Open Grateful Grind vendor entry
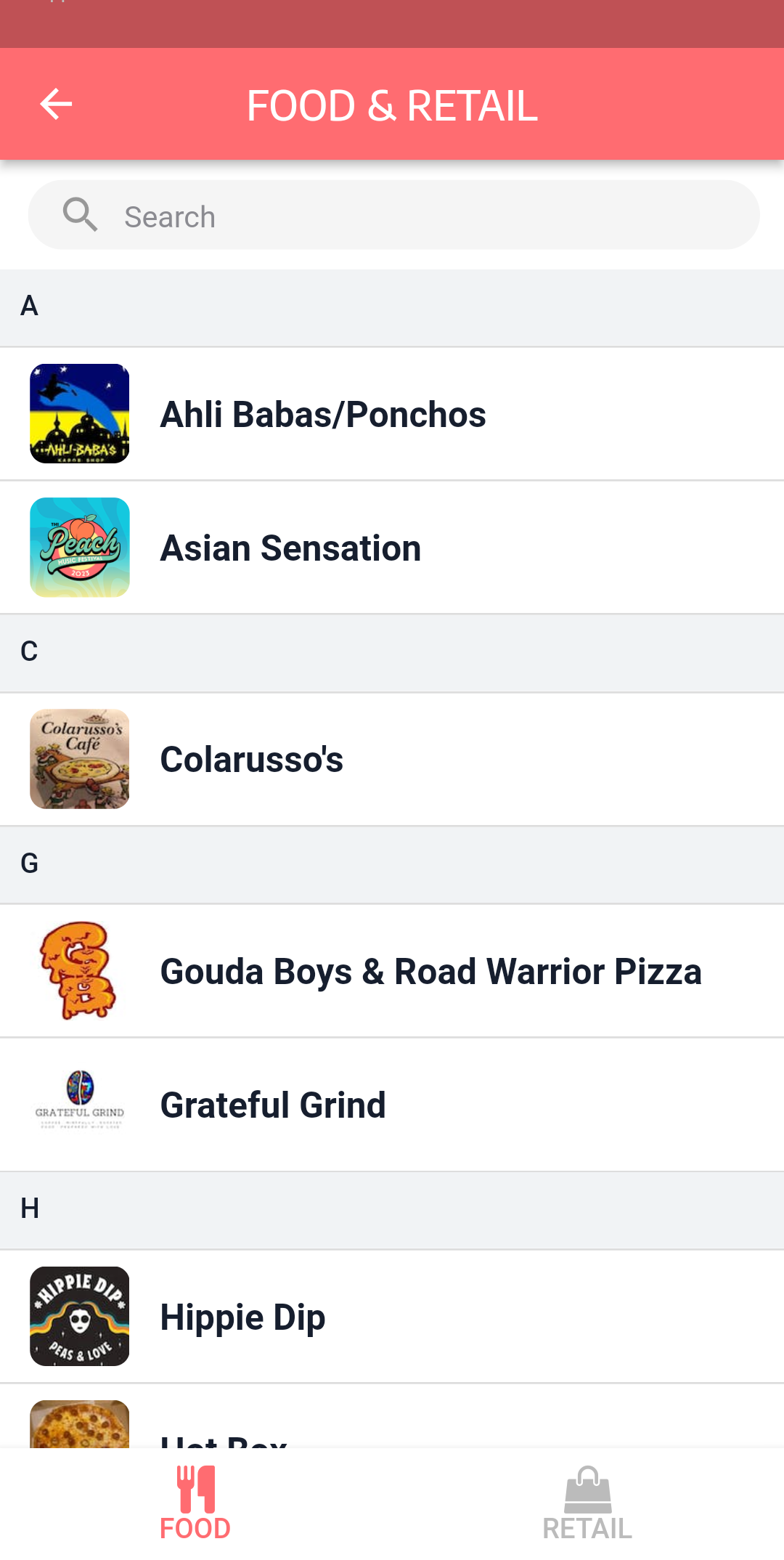 [273, 1105]
